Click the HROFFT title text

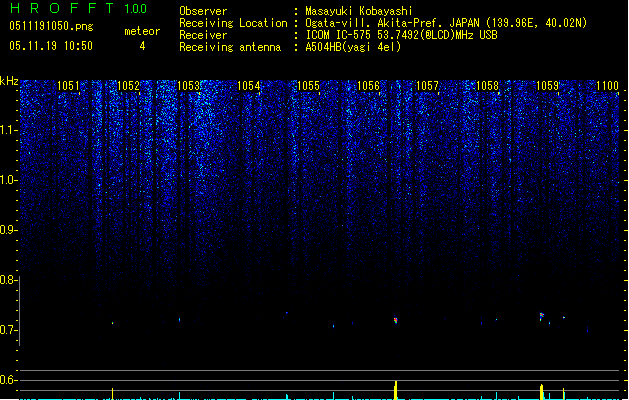pyautogui.click(x=62, y=8)
